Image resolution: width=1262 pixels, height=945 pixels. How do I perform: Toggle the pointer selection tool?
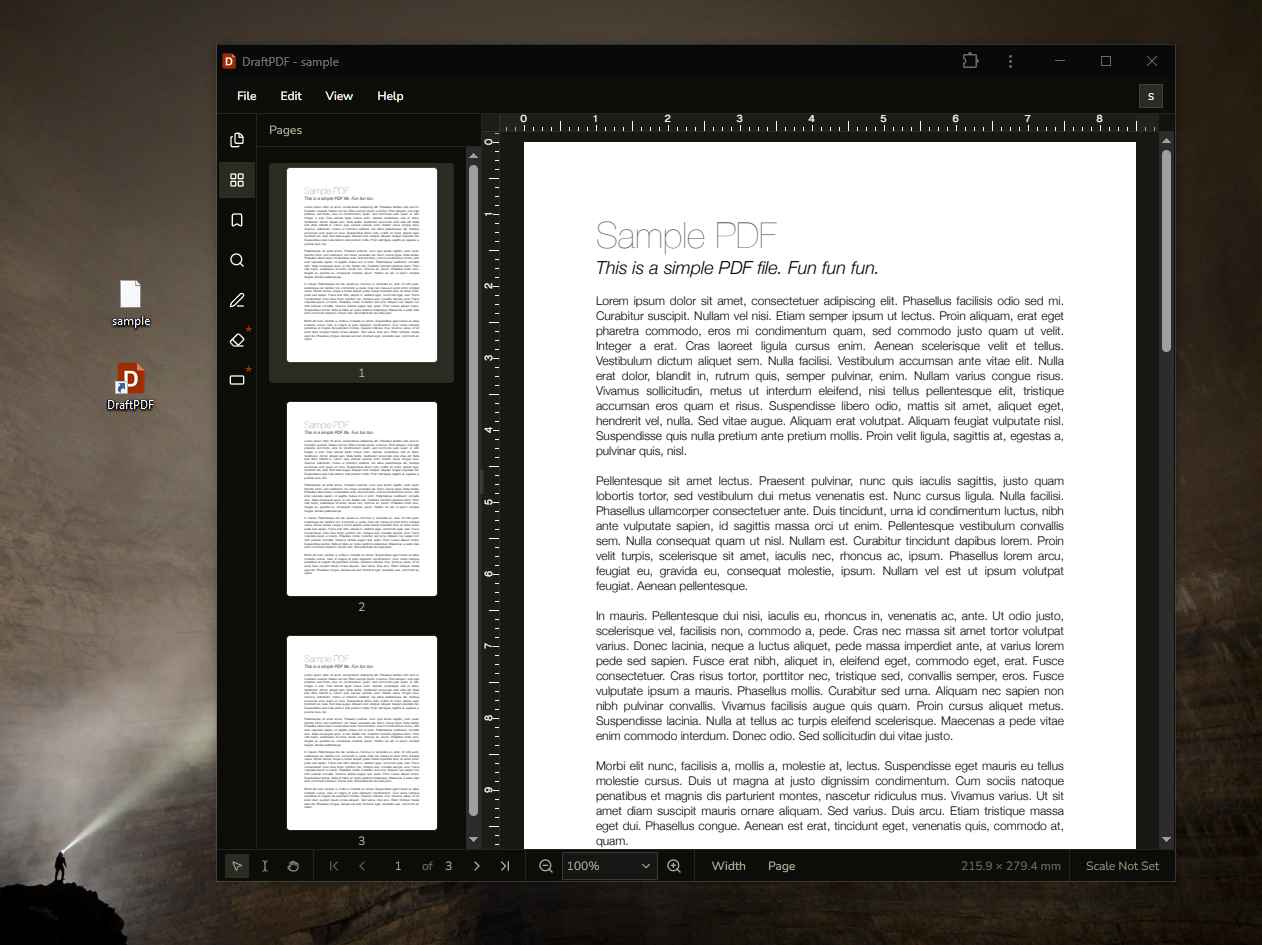coord(237,866)
